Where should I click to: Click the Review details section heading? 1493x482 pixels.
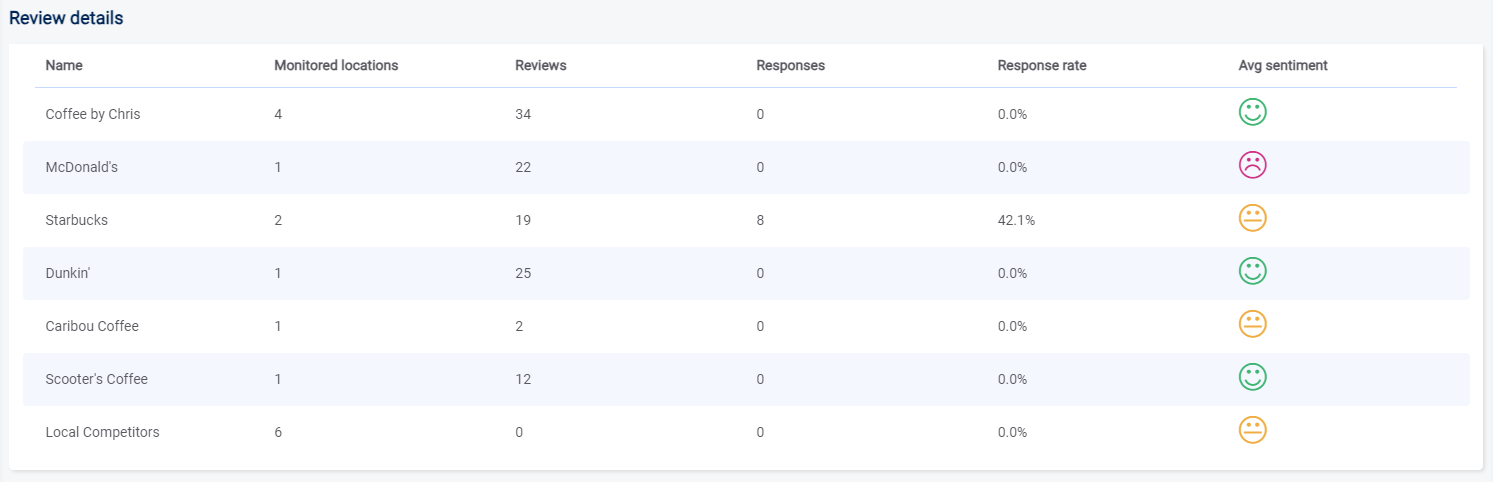click(x=66, y=18)
